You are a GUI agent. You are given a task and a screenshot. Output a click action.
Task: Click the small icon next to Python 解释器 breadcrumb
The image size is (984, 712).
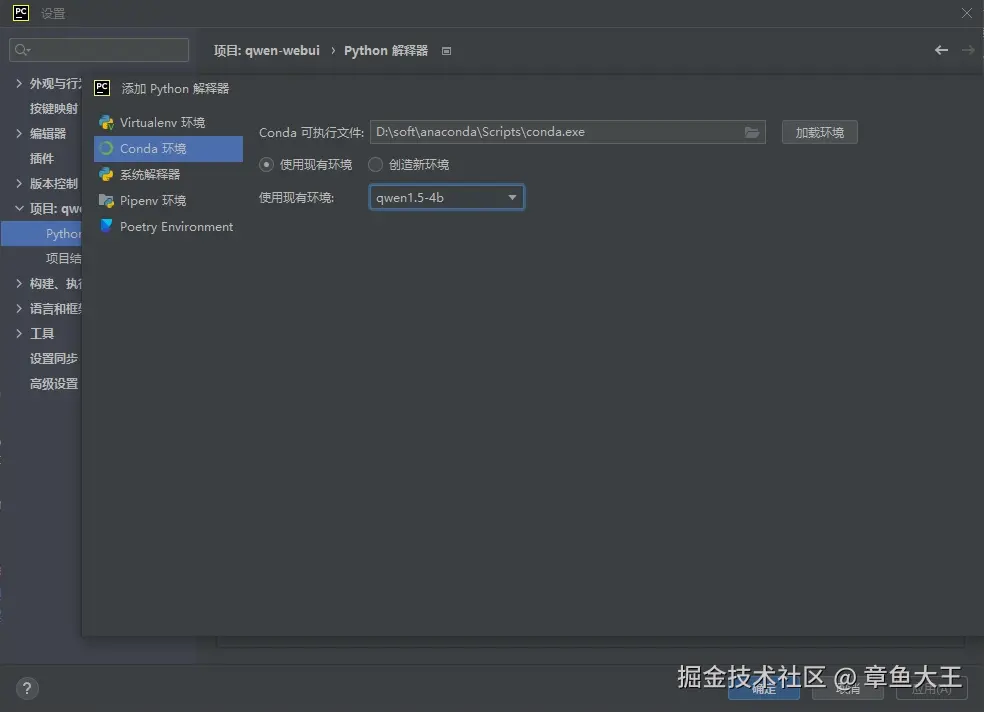446,51
